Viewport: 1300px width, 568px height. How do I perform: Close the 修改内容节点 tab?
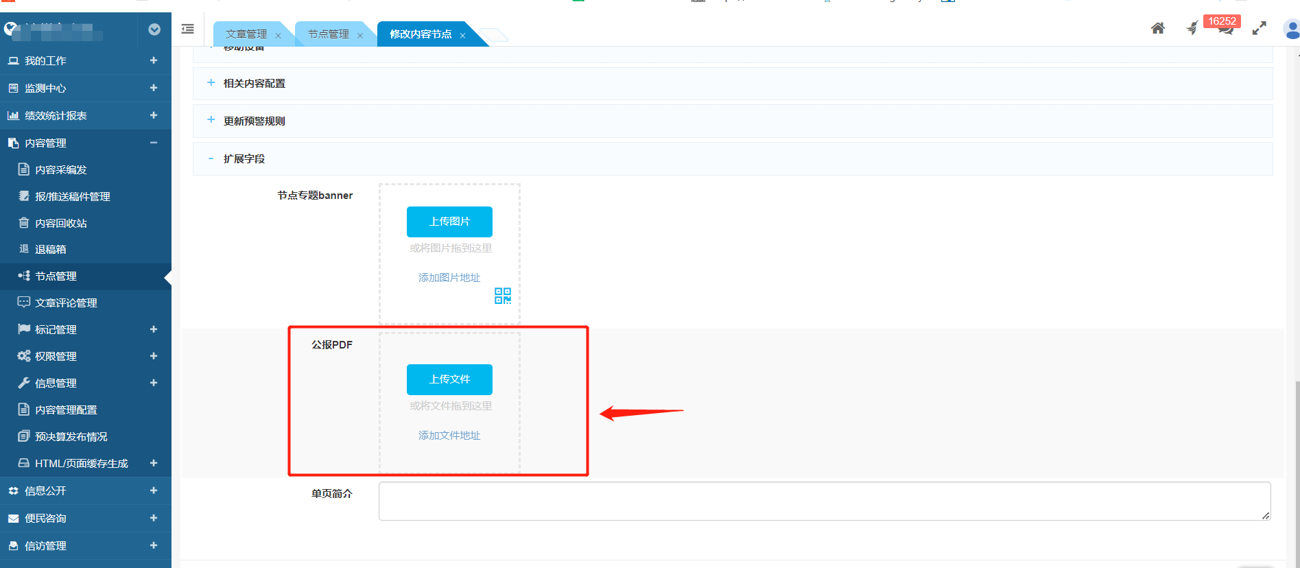[x=463, y=36]
